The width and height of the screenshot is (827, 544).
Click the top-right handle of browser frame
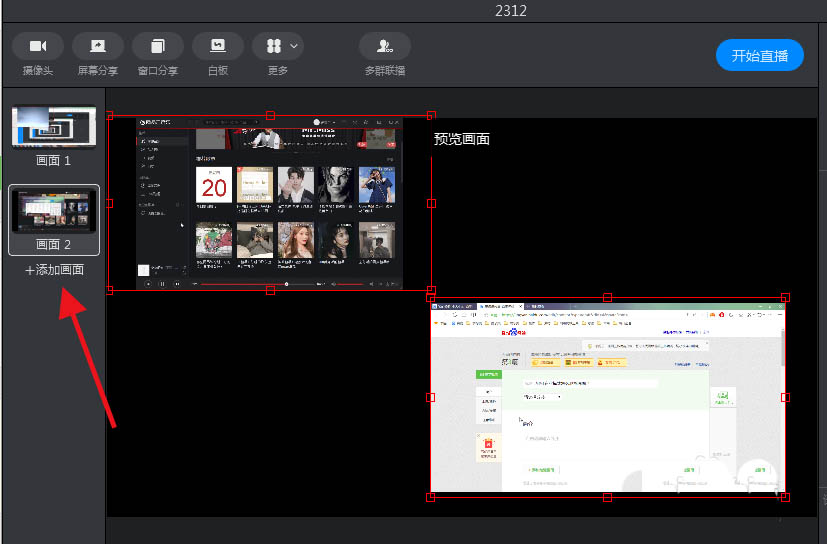point(785,298)
